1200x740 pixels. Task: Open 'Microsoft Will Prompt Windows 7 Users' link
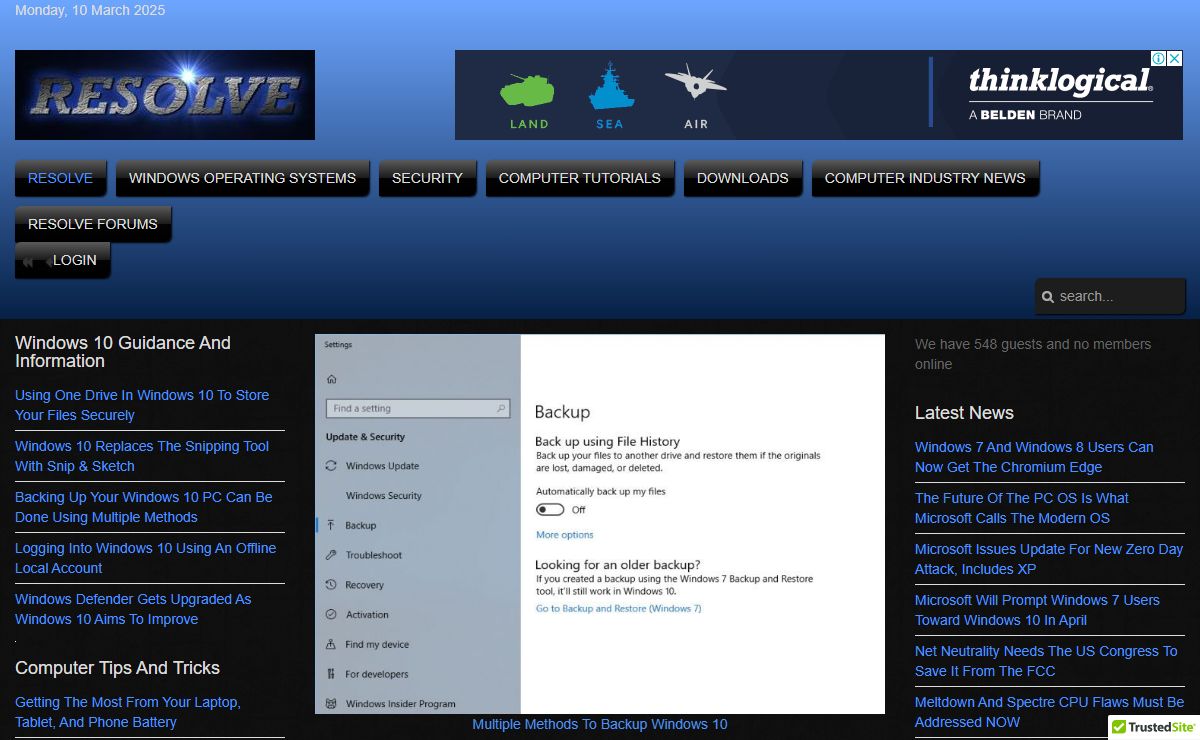[1037, 610]
